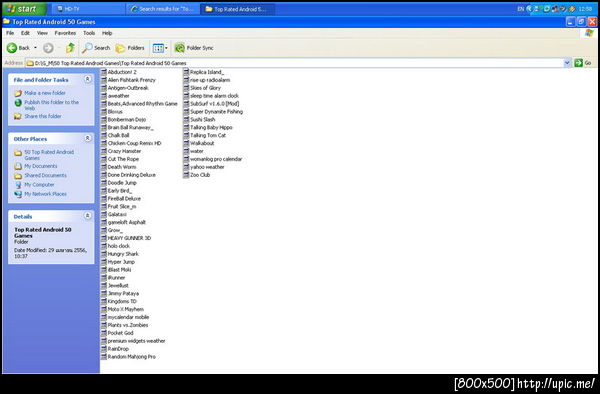Open the Tools menu

coord(89,33)
